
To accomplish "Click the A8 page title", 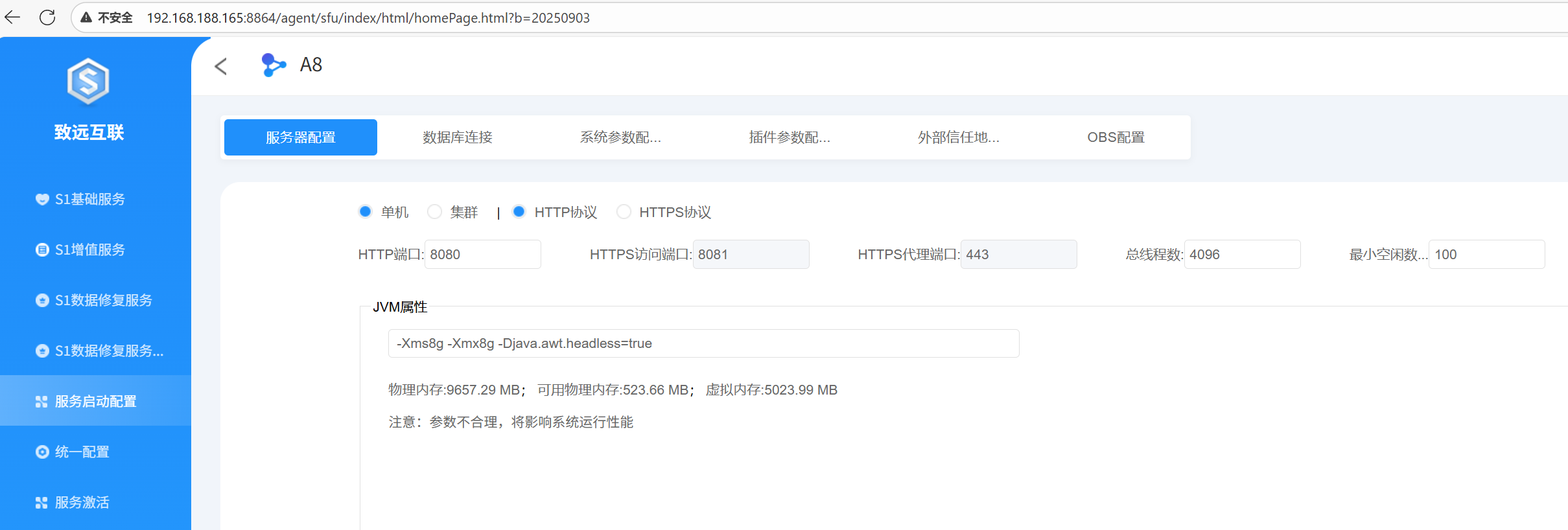I will [311, 65].
